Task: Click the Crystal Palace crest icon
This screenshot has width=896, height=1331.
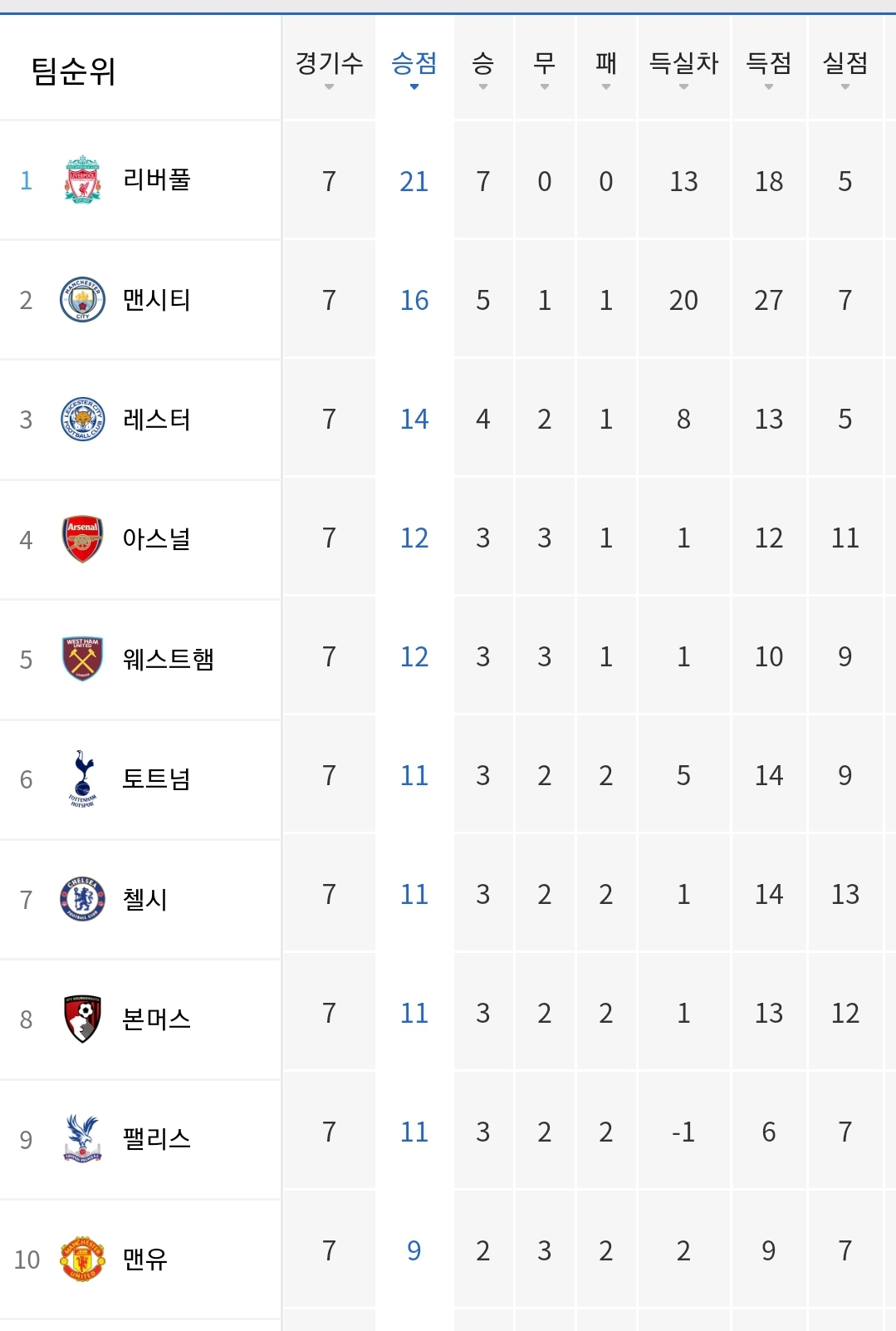Action: pos(82,1138)
